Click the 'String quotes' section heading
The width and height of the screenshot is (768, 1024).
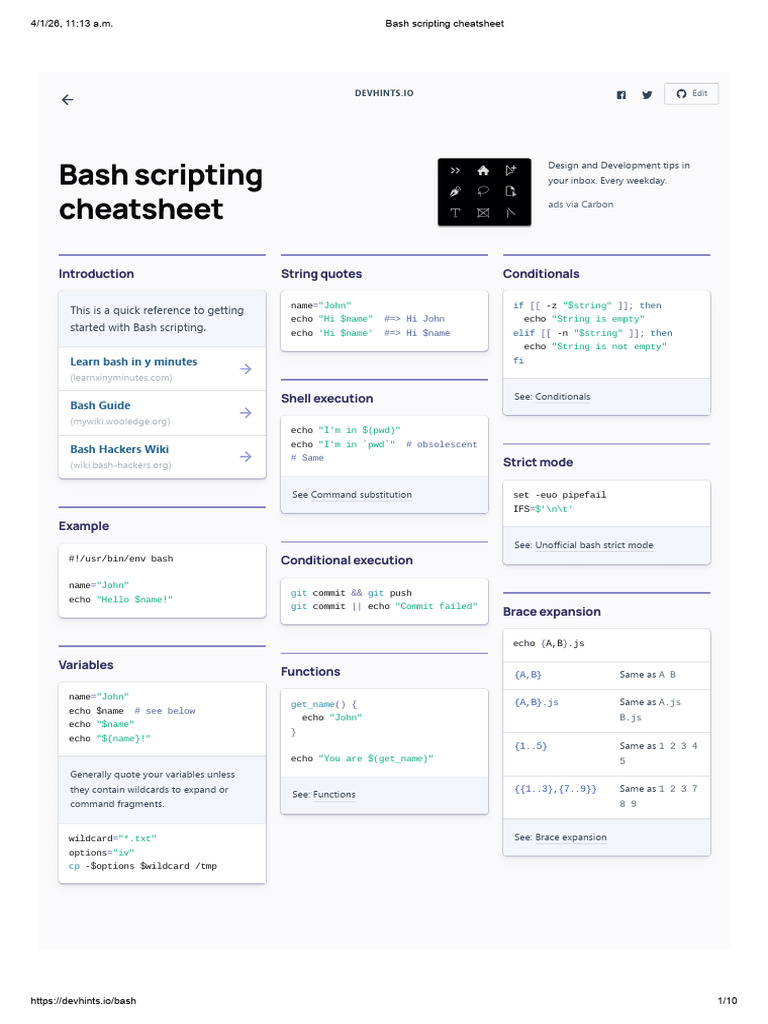tap(321, 274)
